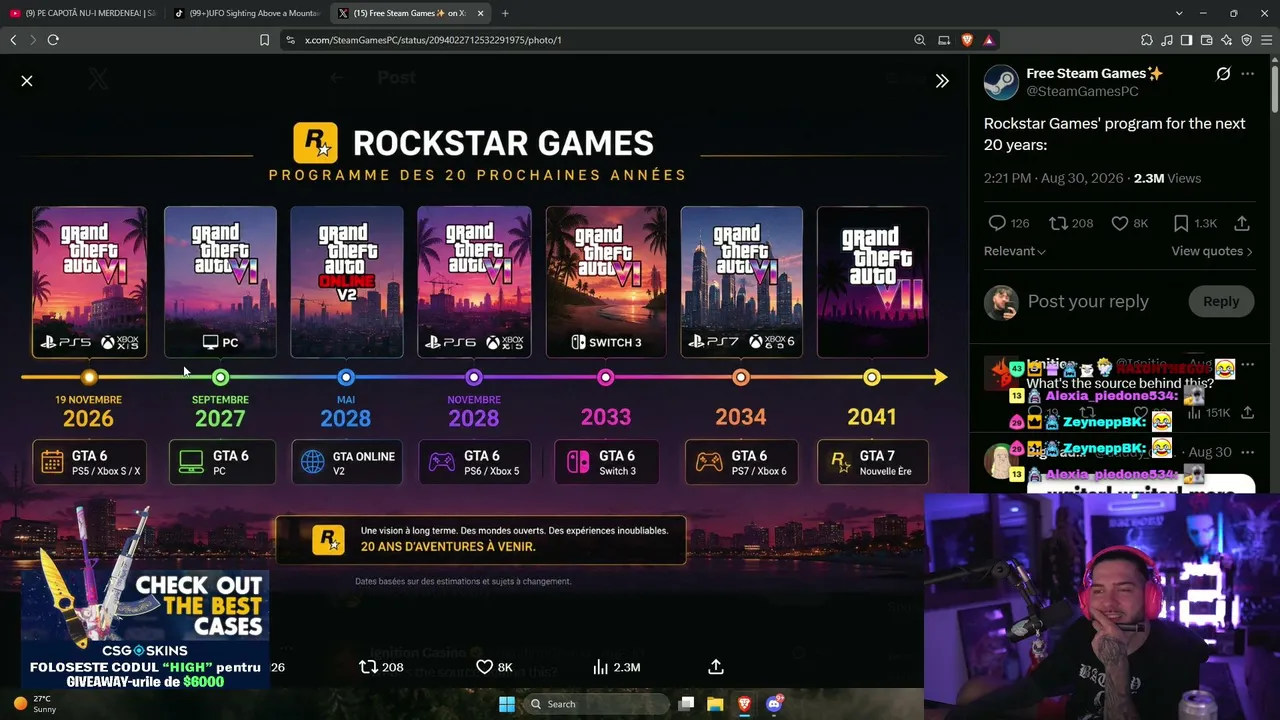Open the @SteamGamesPC handle link
Image resolution: width=1280 pixels, height=720 pixels.
pos(1082,91)
